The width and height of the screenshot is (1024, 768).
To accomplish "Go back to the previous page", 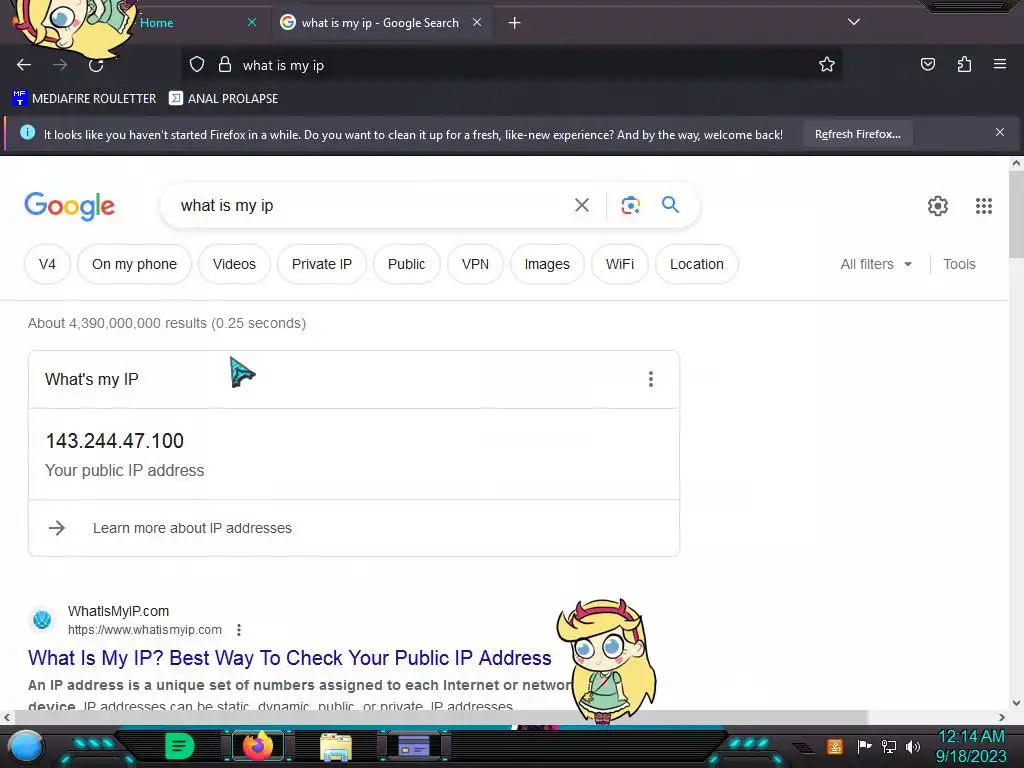I will [24, 65].
